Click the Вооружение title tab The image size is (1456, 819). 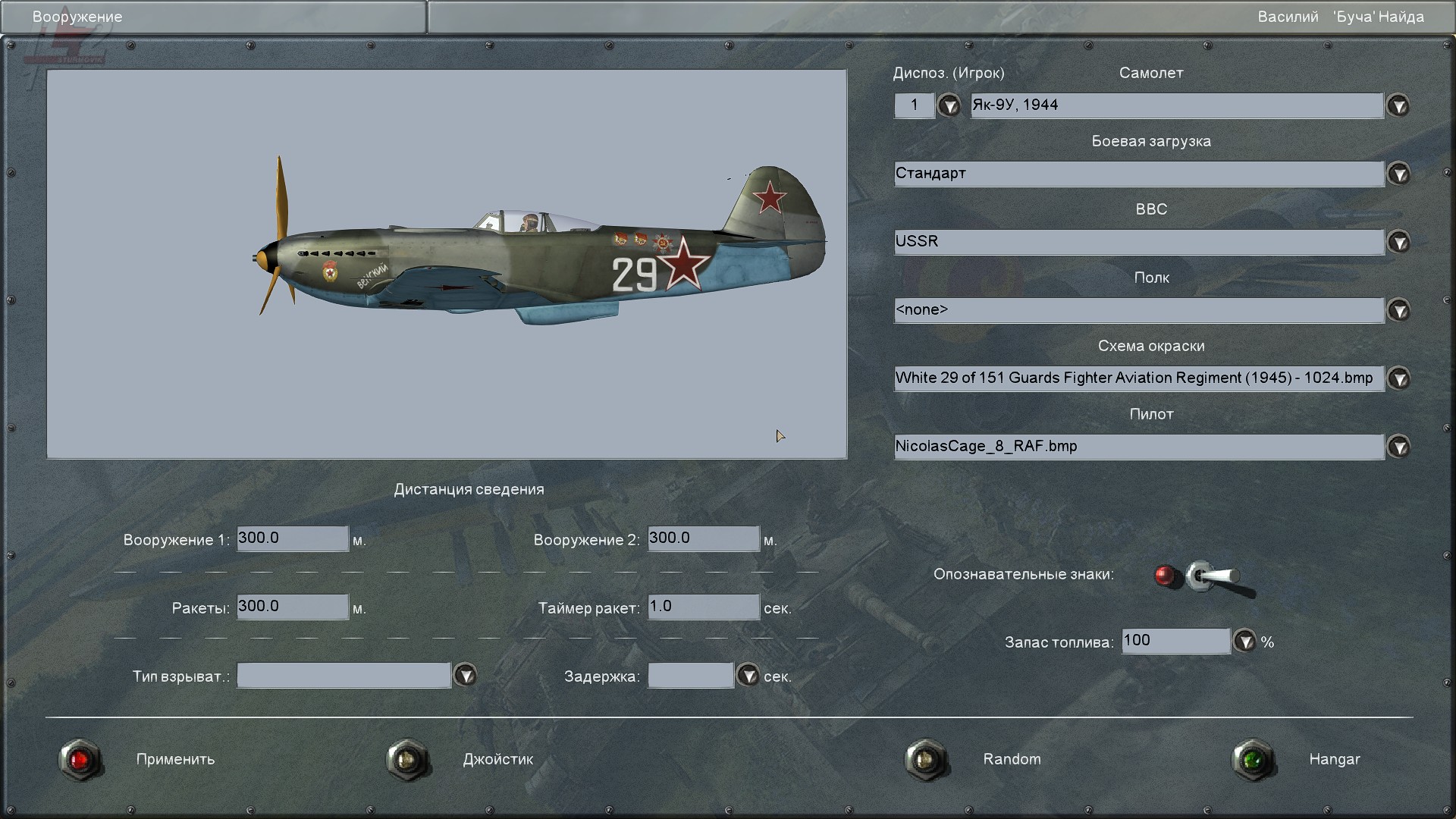click(77, 17)
